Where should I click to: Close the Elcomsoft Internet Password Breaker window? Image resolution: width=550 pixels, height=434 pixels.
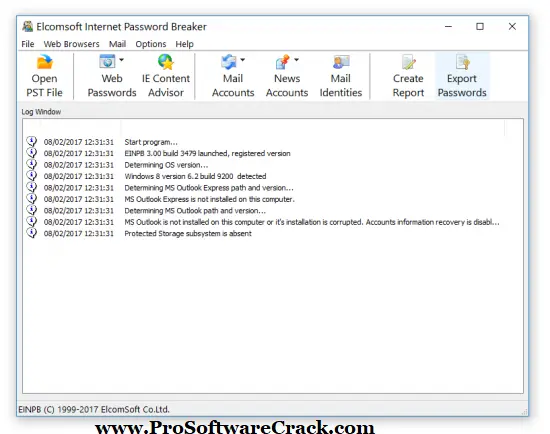point(512,27)
